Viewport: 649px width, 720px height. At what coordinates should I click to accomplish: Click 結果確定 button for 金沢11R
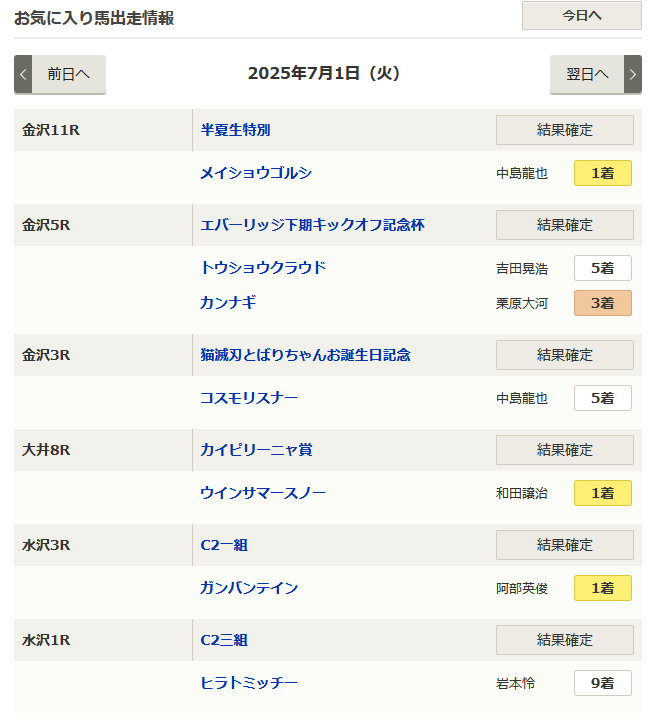pyautogui.click(x=564, y=130)
